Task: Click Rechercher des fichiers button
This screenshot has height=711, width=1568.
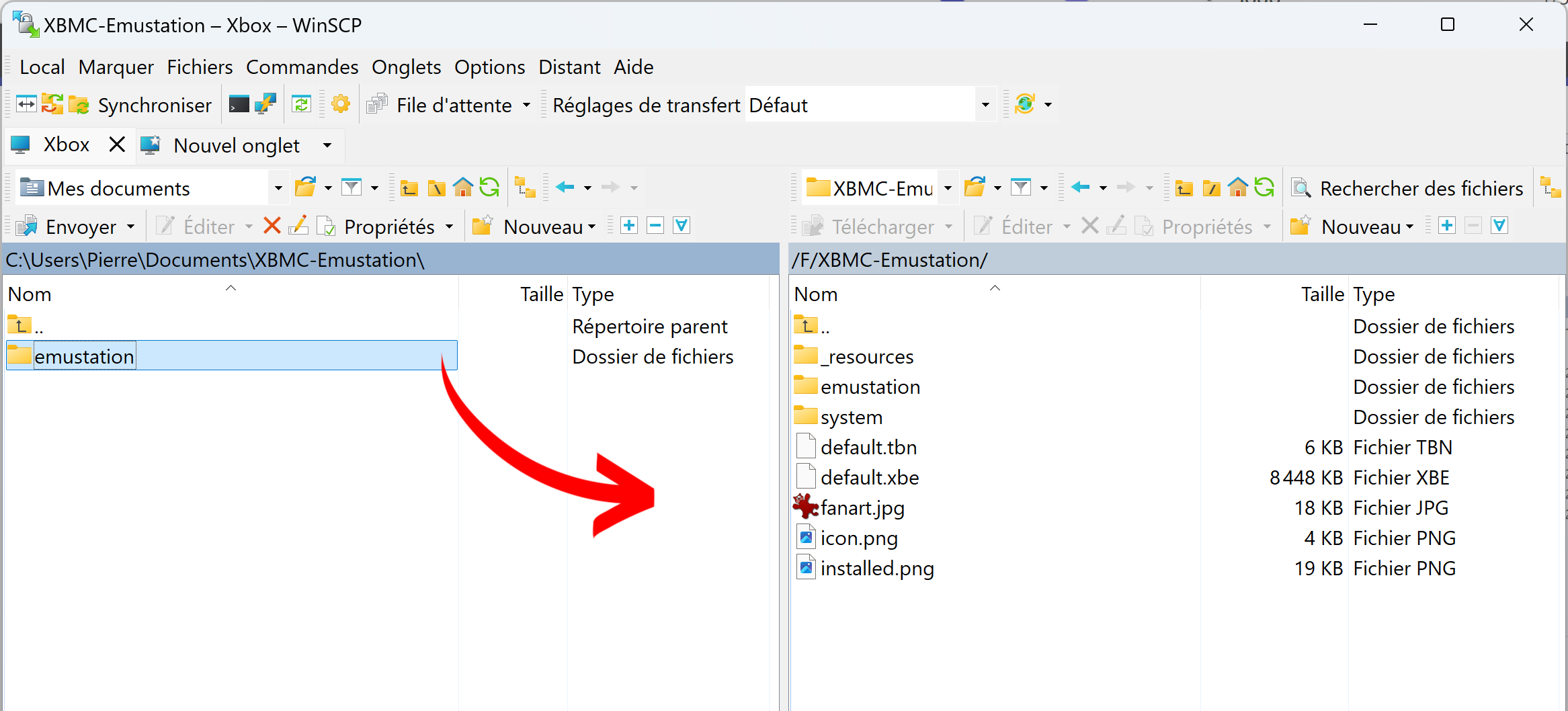Action: click(x=1408, y=188)
